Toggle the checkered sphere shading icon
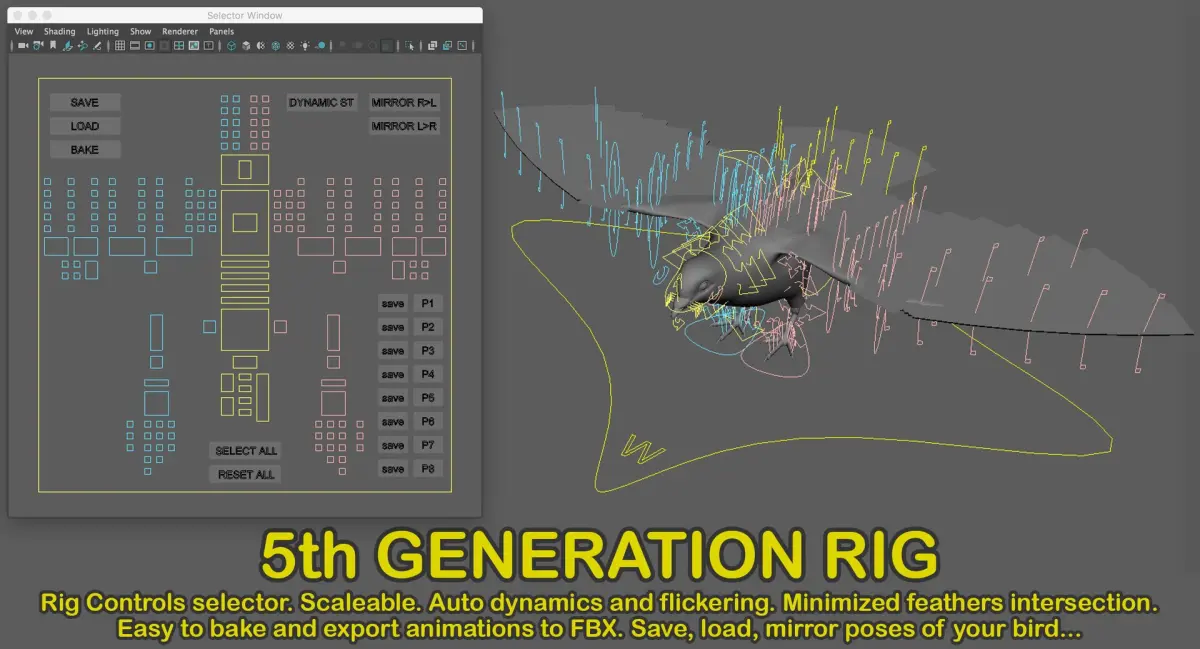Viewport: 1200px width, 649px height. [x=290, y=45]
